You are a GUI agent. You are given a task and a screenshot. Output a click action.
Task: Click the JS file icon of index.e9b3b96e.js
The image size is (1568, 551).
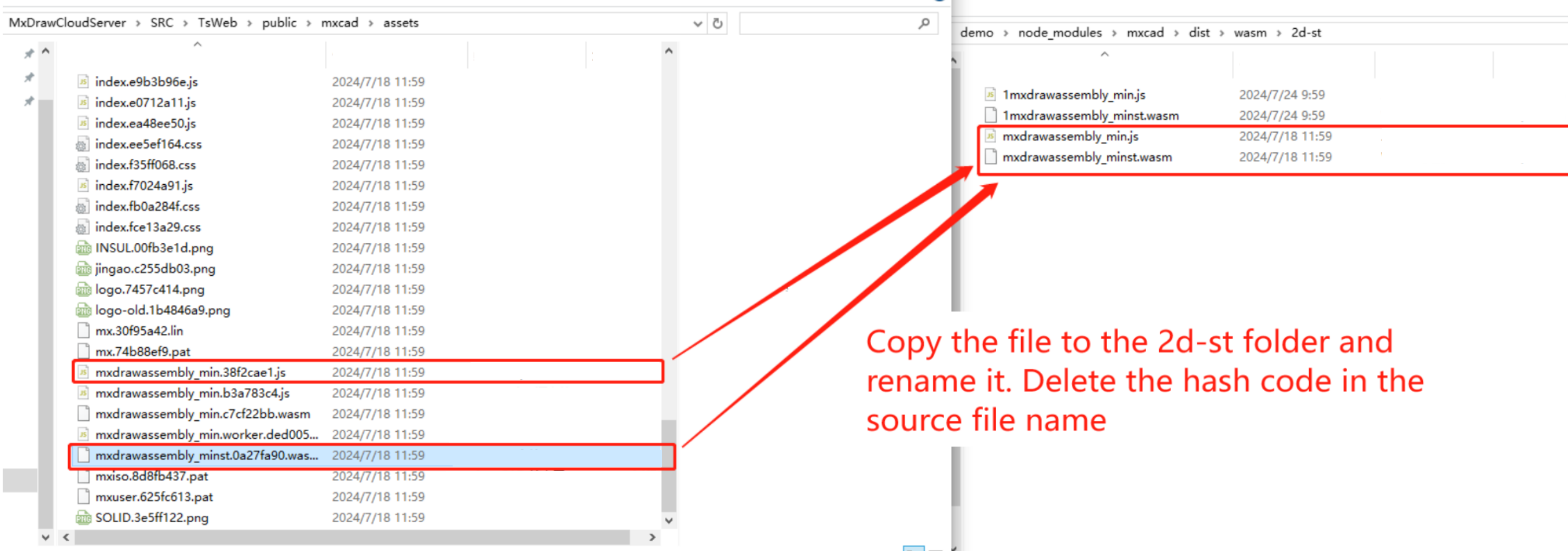click(83, 82)
